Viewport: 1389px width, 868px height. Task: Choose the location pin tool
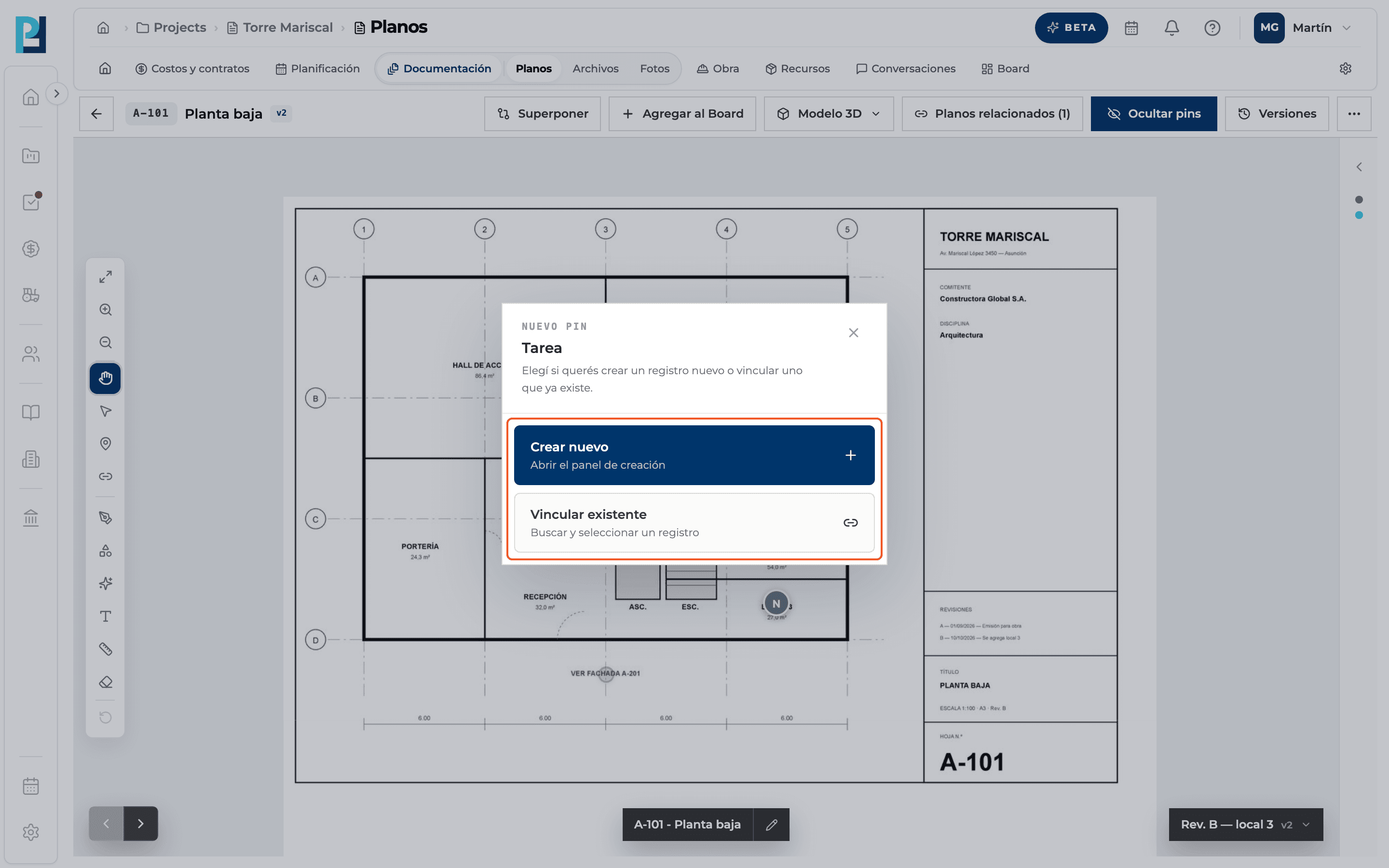(105, 444)
